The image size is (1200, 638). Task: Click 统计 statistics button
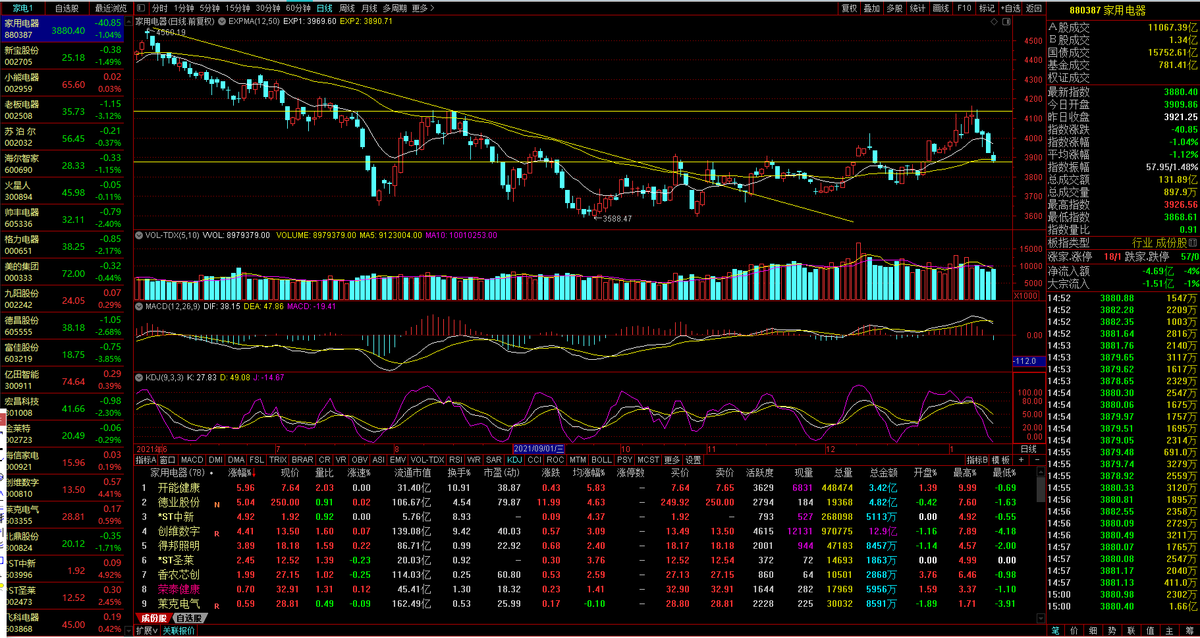pos(918,7)
